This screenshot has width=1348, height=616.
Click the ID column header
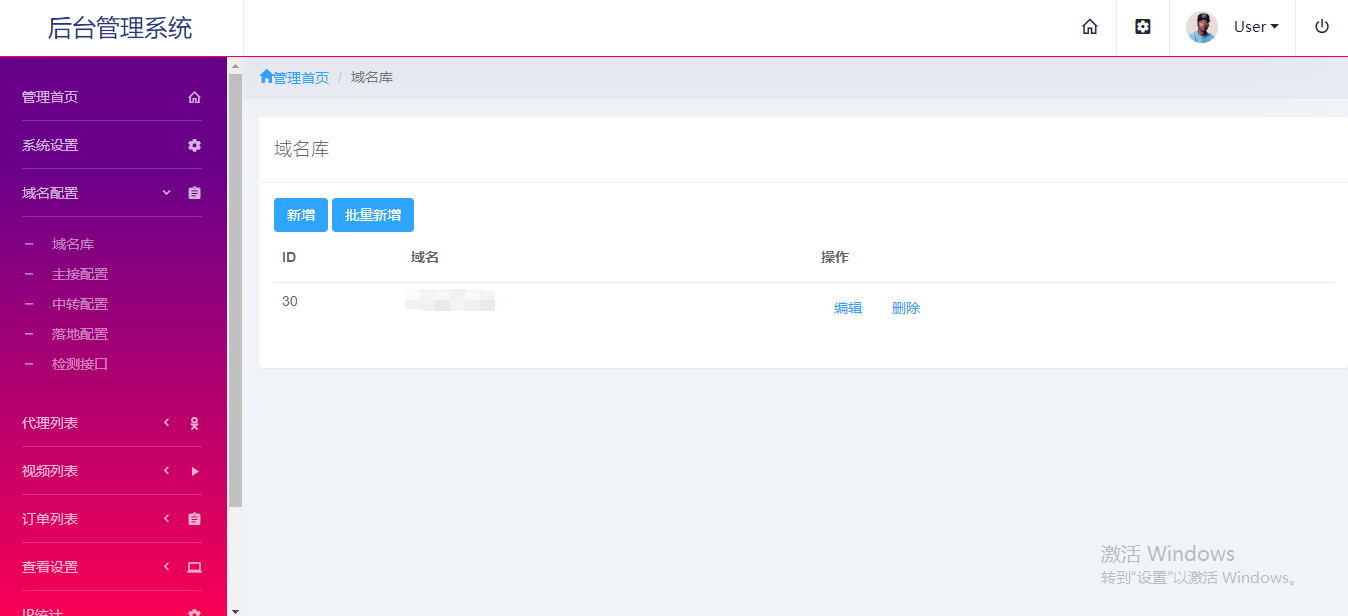click(x=289, y=257)
